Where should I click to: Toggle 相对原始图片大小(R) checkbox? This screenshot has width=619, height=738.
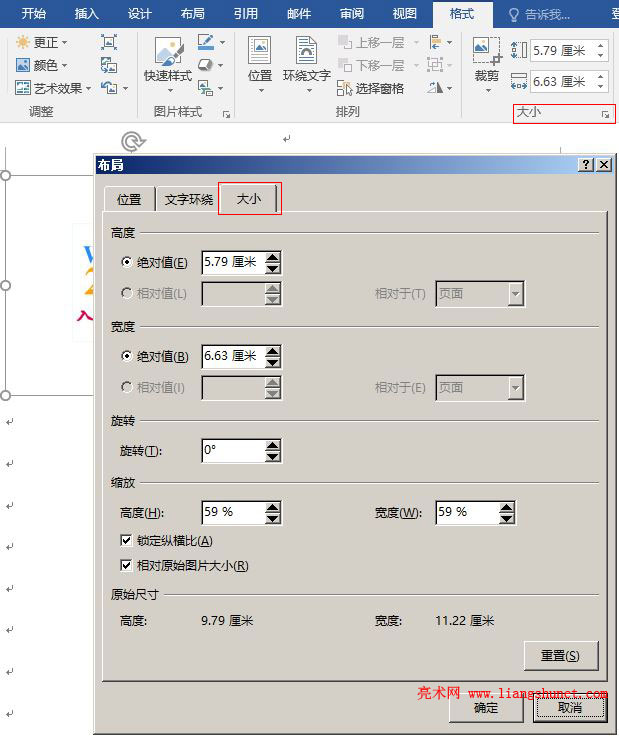click(126, 565)
